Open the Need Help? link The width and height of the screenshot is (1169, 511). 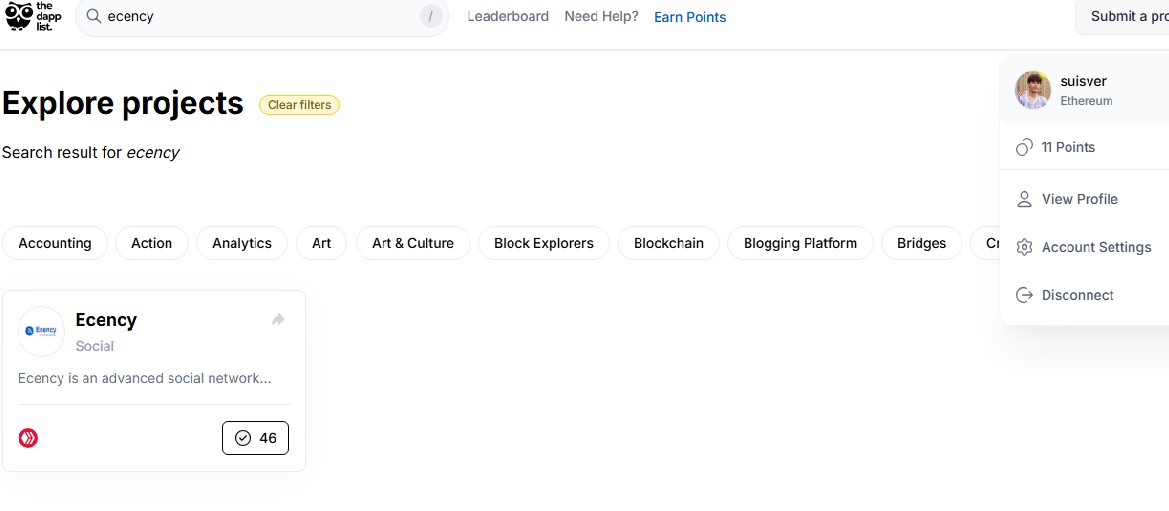point(602,16)
